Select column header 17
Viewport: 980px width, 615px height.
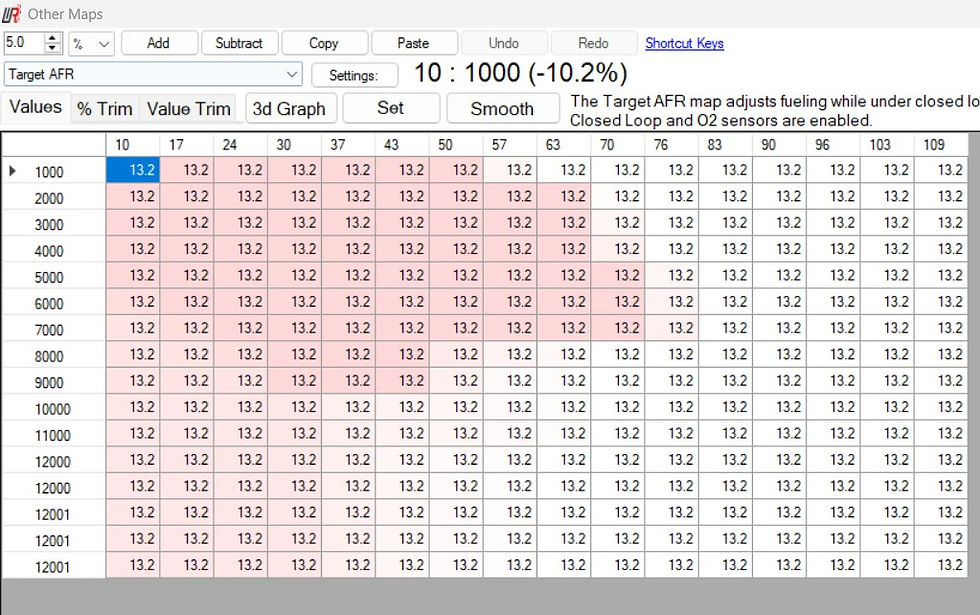[x=186, y=145]
